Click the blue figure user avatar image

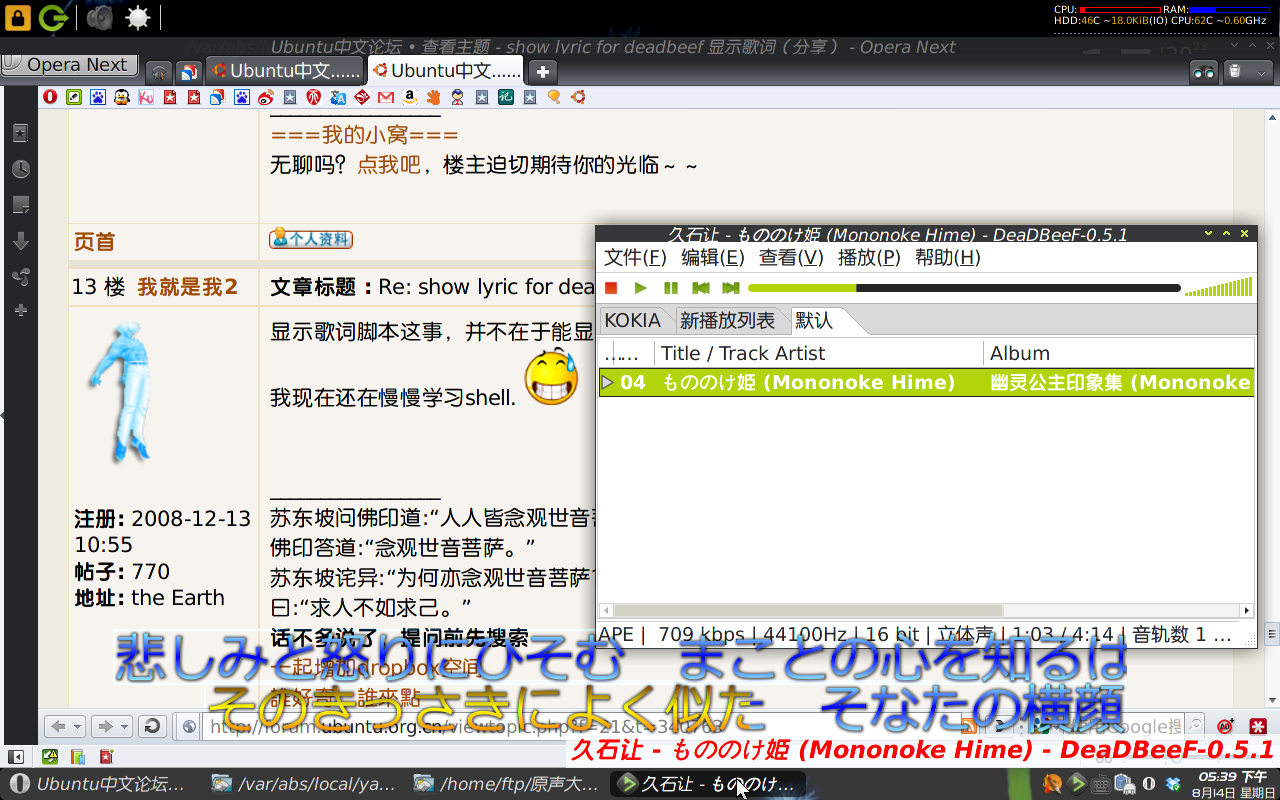pos(121,391)
